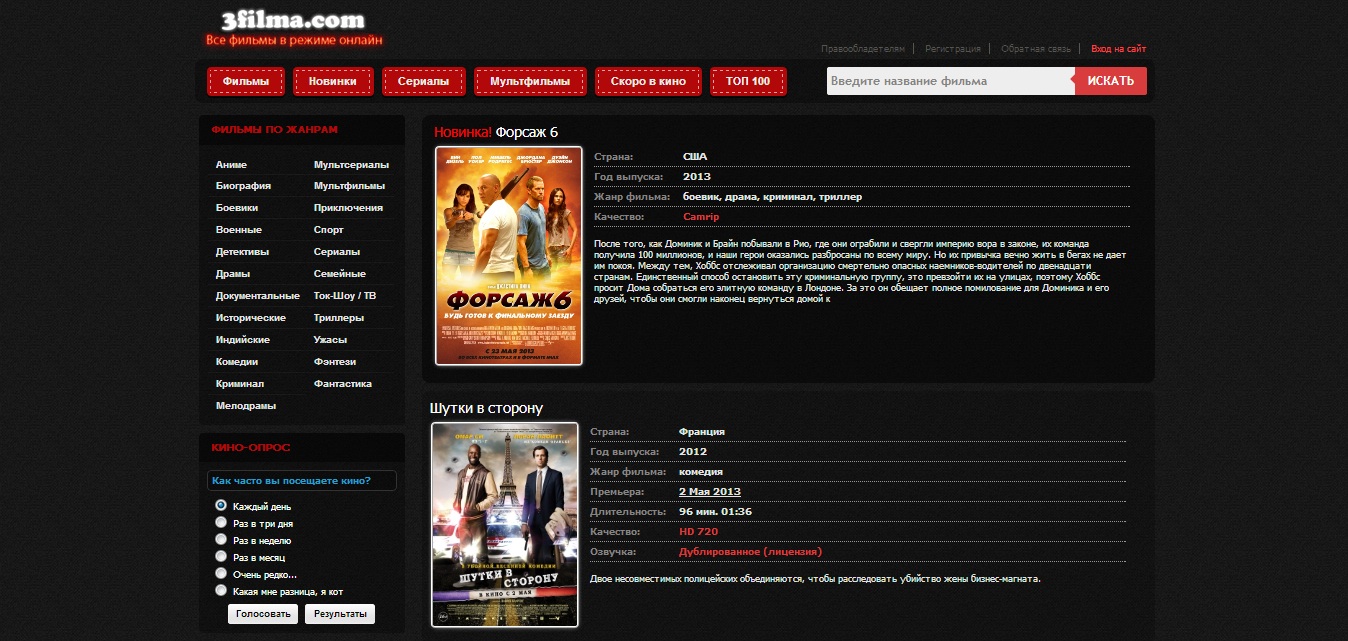Image resolution: width=1348 pixels, height=641 pixels.
Task: Click the 'боевик, драма, криминал, триллер' genre text
Action: tap(772, 197)
